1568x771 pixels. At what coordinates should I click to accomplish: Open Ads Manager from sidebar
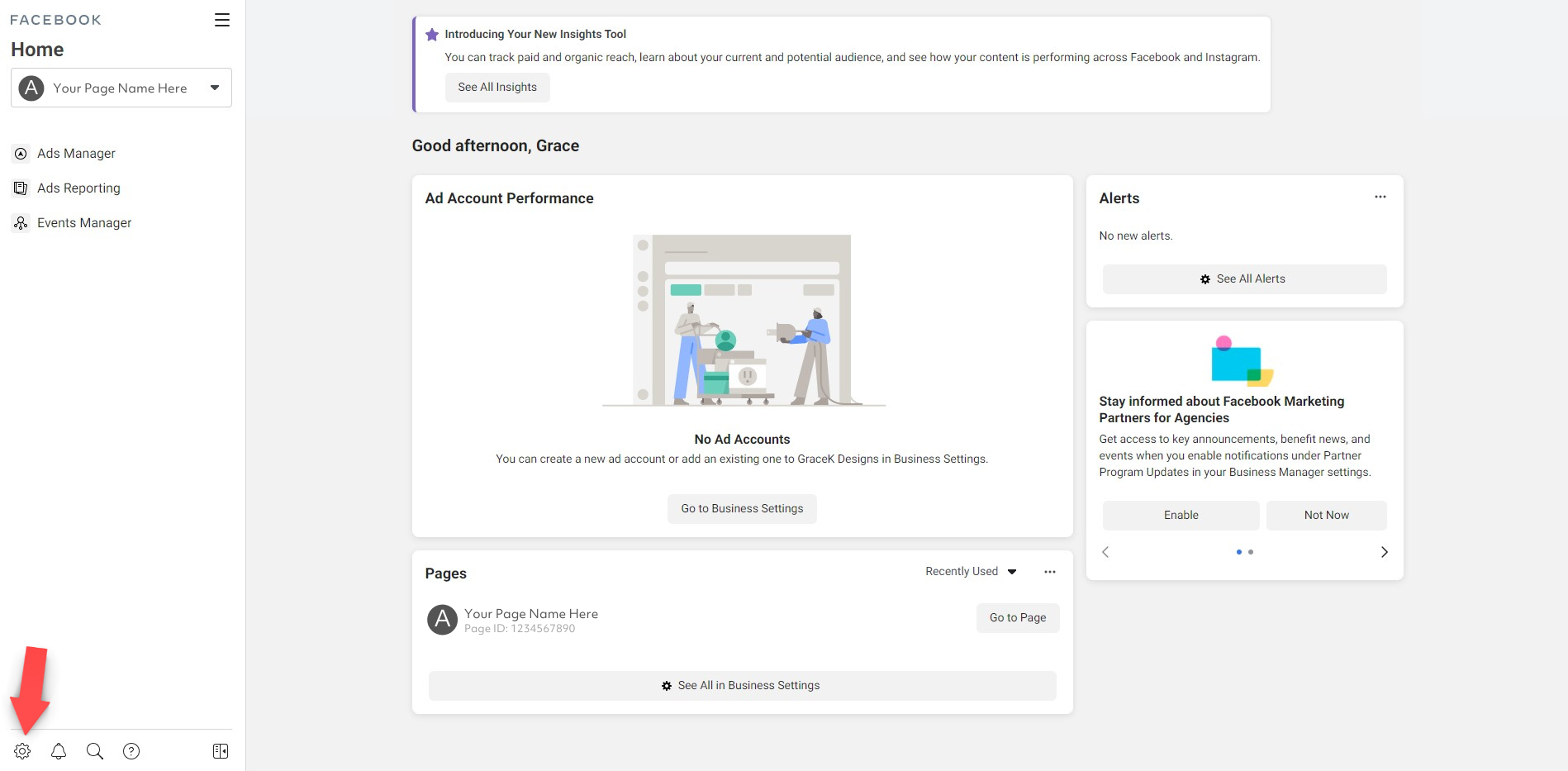pos(76,154)
